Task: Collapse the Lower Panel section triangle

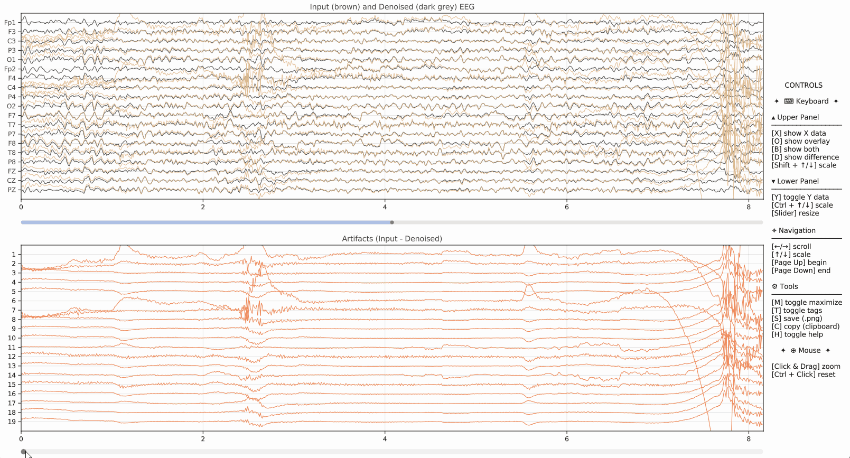Action: 774,181
